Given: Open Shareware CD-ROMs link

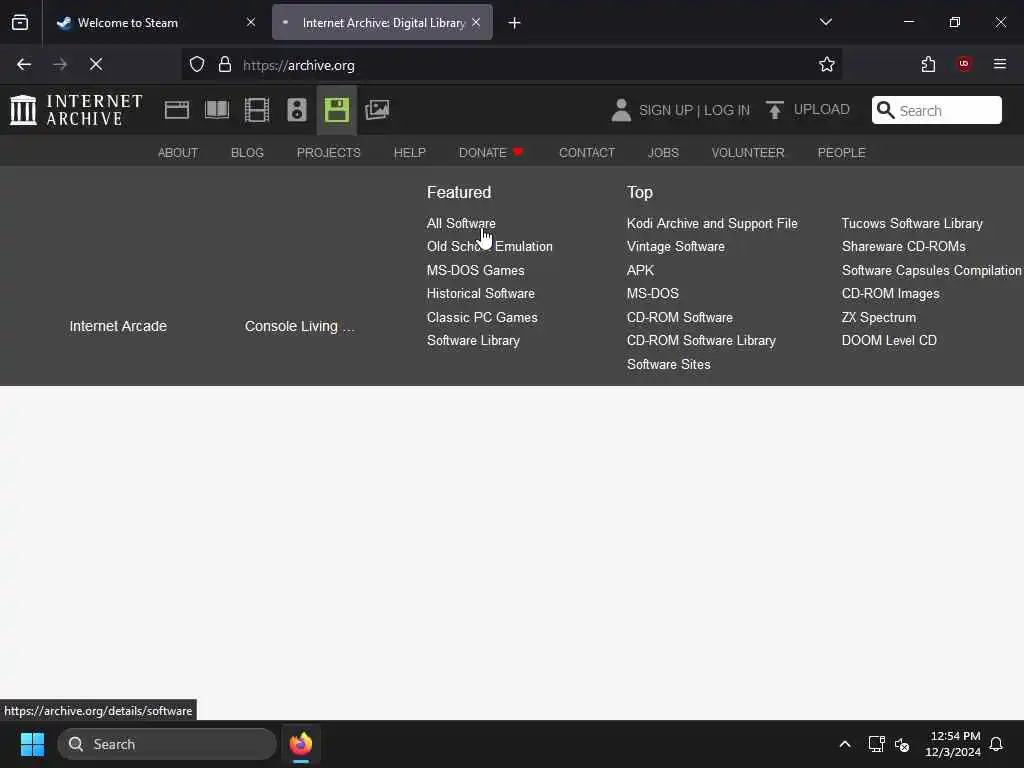Looking at the screenshot, I should pyautogui.click(x=903, y=246).
